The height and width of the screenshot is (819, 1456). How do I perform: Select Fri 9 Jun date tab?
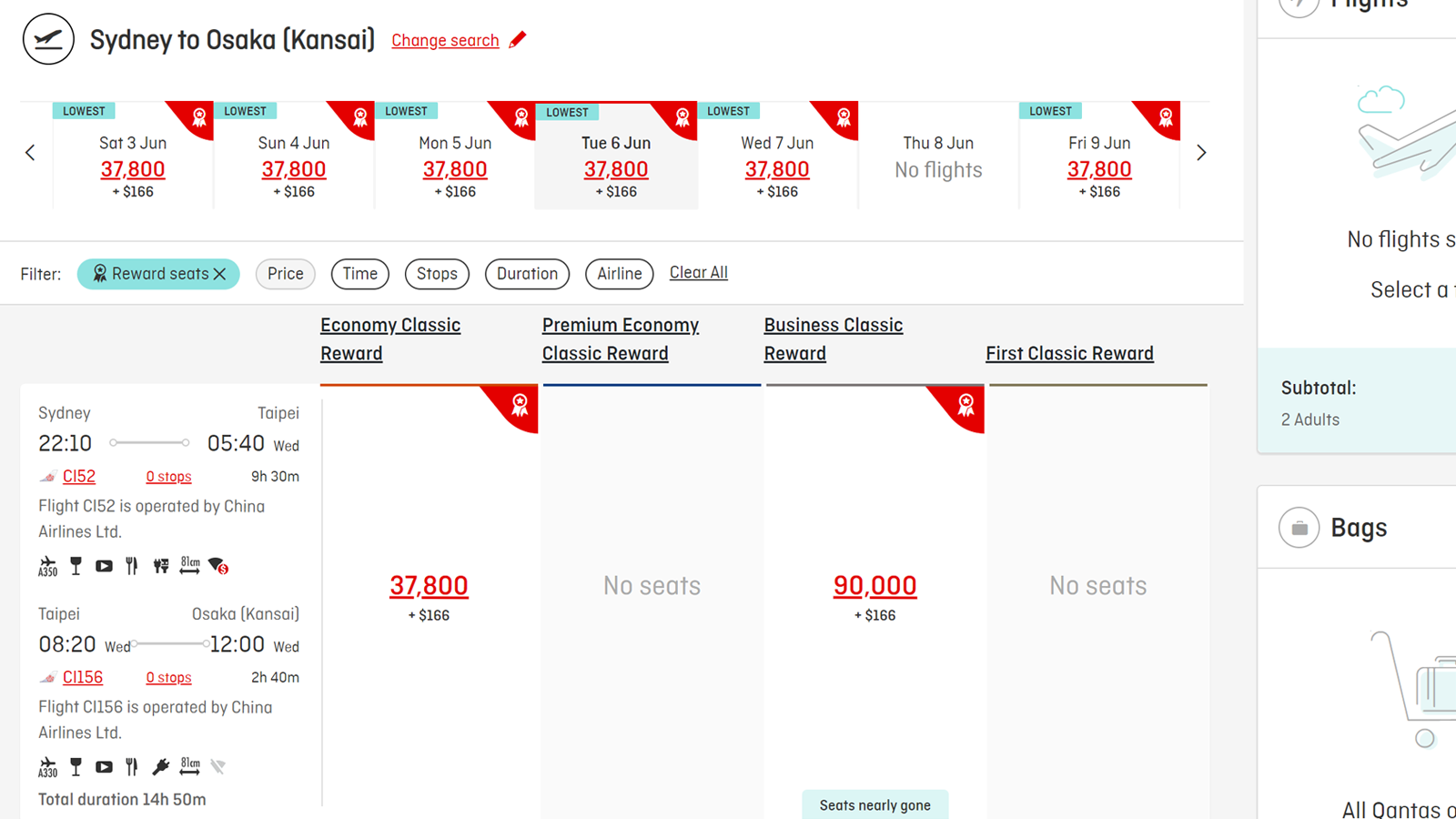point(1099,156)
